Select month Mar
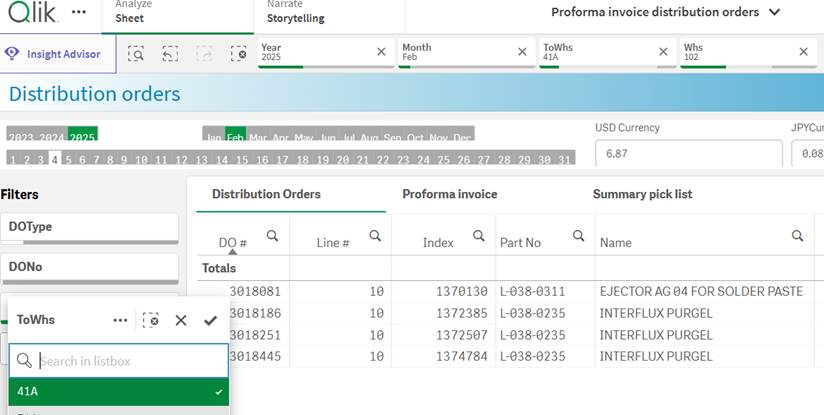 tap(258, 134)
